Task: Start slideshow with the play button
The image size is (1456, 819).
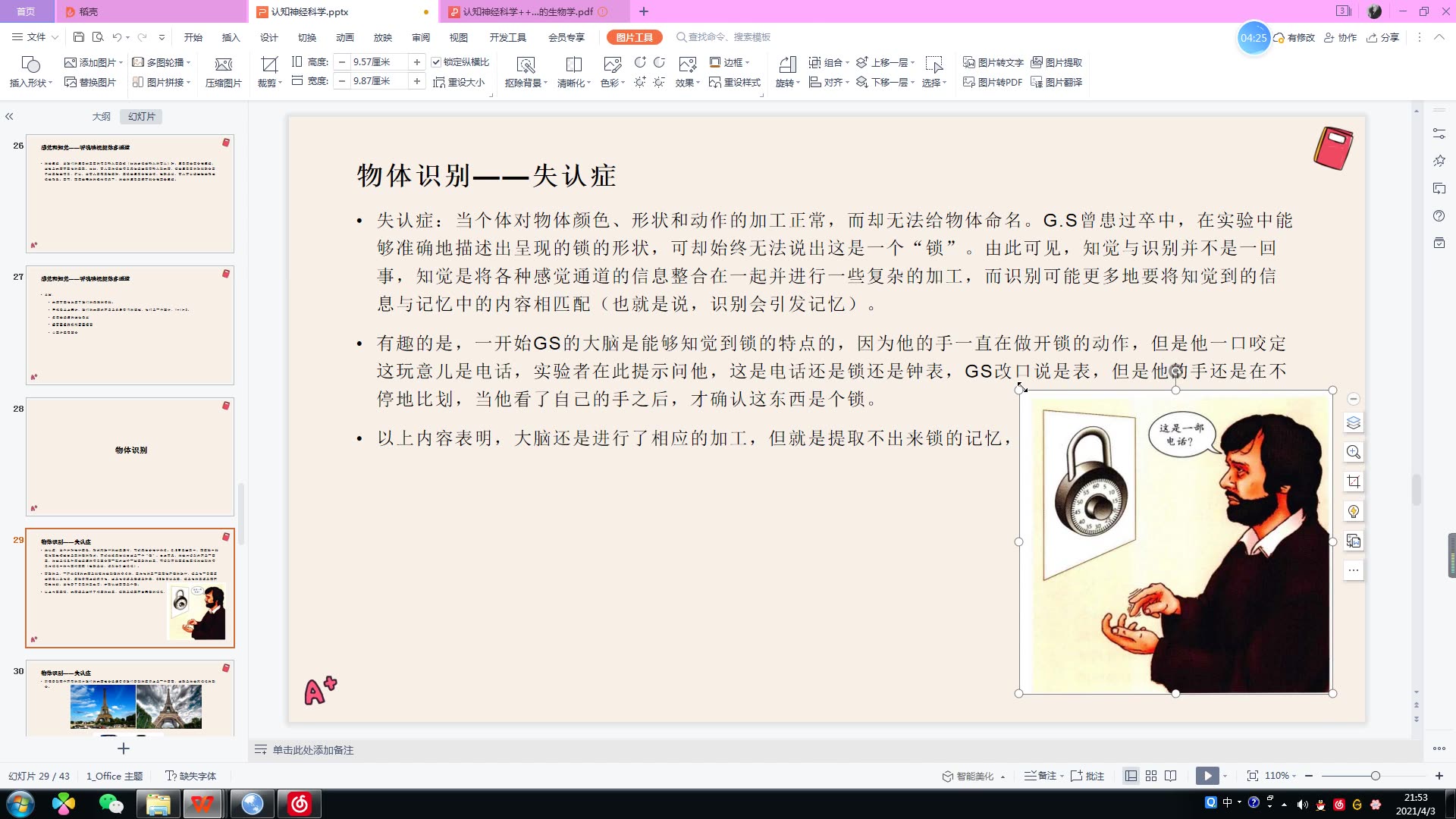Action: pyautogui.click(x=1207, y=776)
